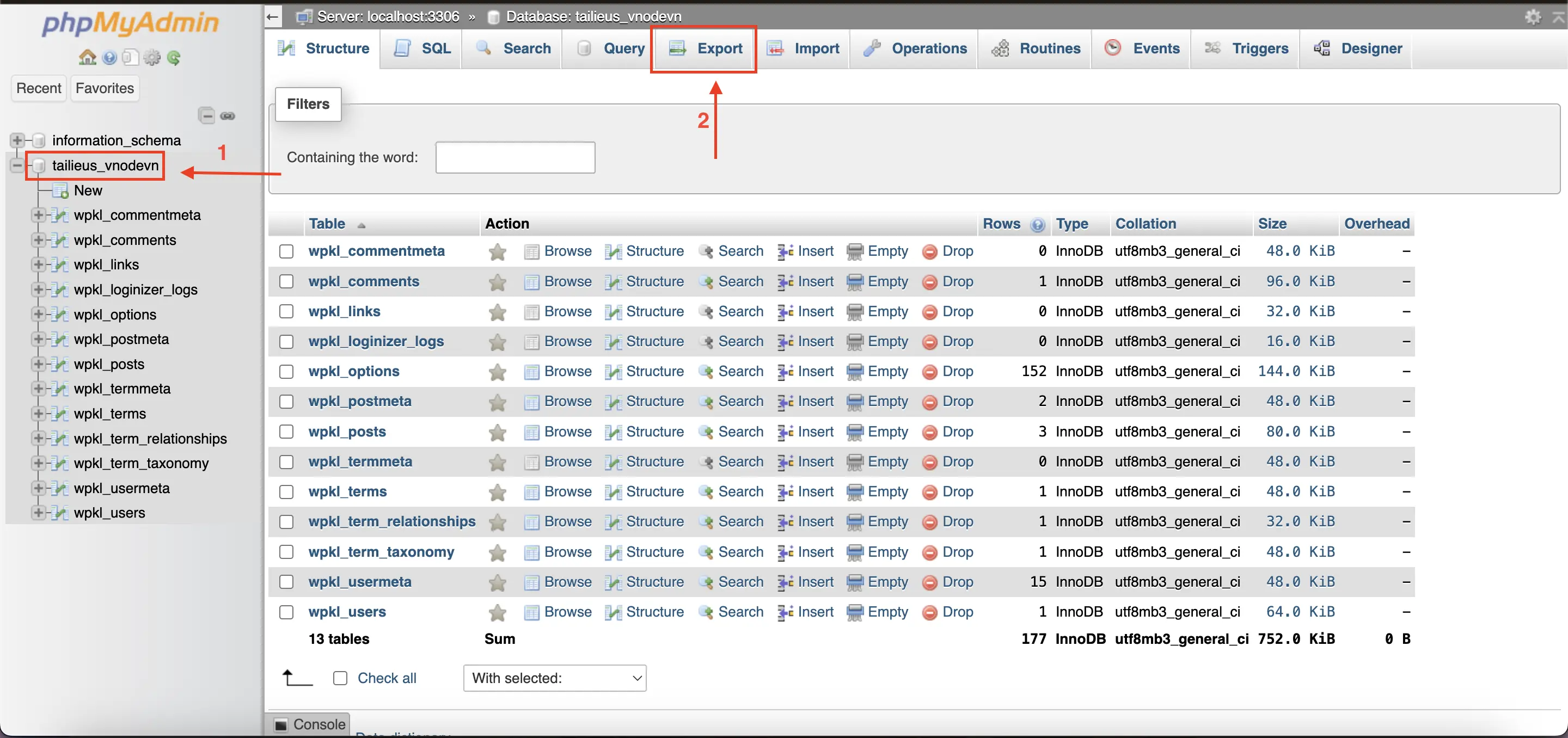Collapse all navigation tree icon
The width and height of the screenshot is (1568, 738).
coord(207,115)
